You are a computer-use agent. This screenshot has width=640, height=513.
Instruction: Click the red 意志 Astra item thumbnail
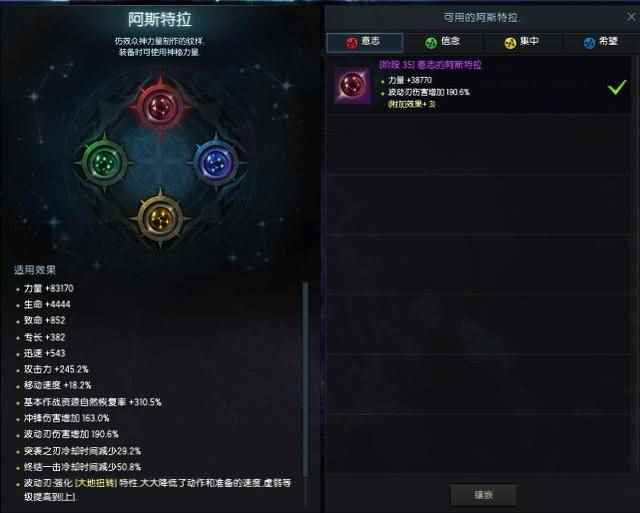[x=352, y=85]
